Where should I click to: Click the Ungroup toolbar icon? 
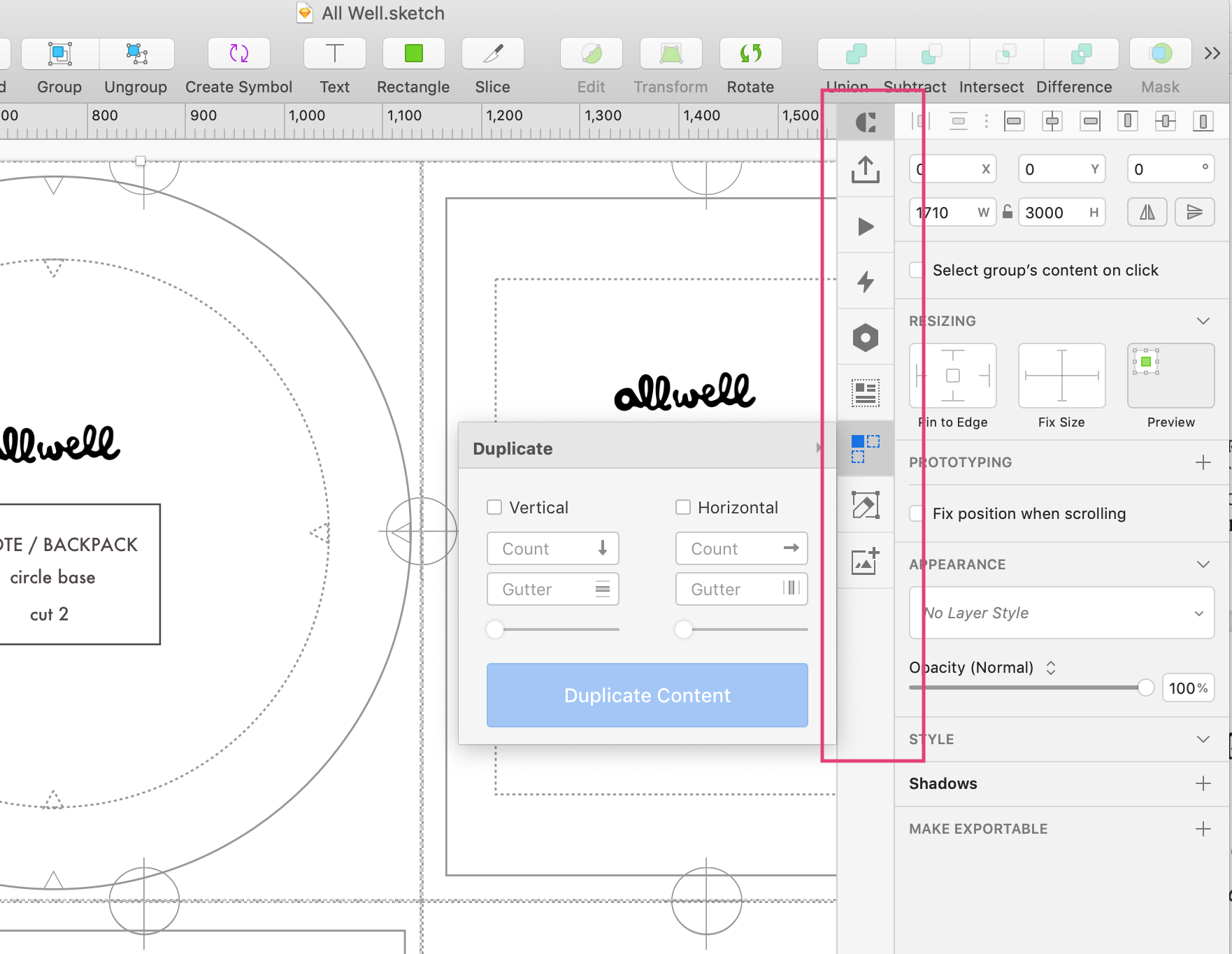pos(137,54)
